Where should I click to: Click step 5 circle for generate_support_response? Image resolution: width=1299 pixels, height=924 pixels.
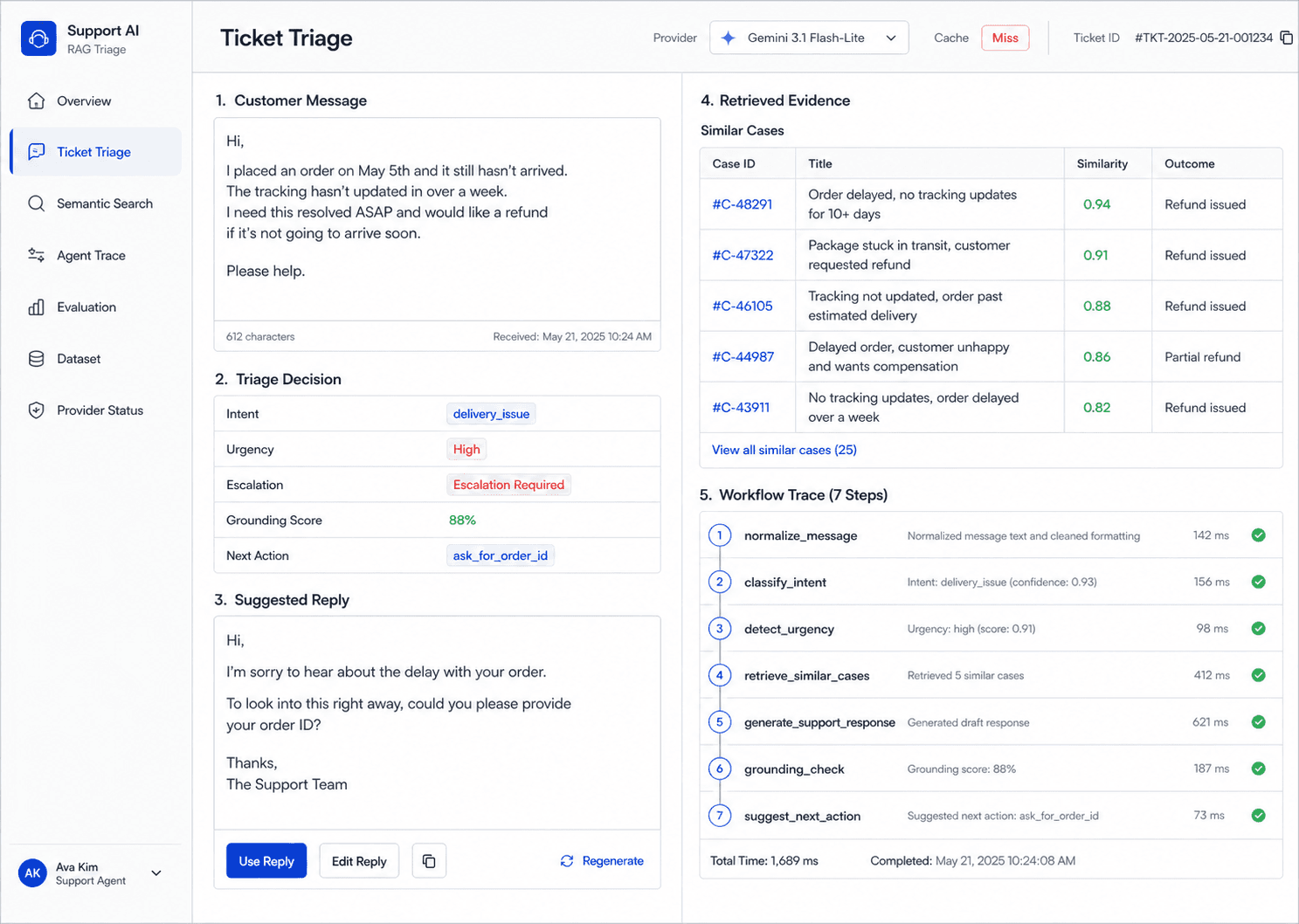pyautogui.click(x=720, y=722)
